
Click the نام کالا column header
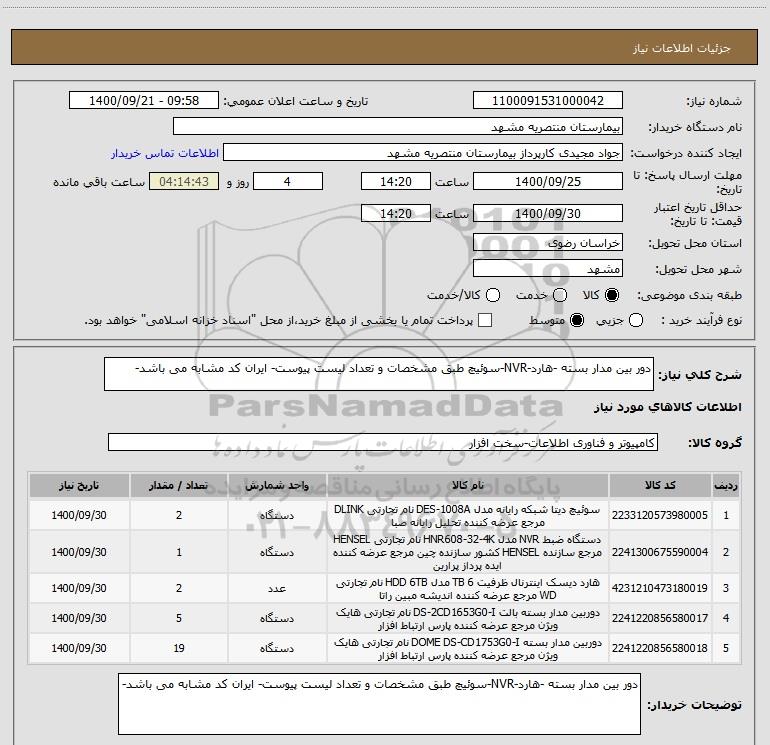[468, 485]
